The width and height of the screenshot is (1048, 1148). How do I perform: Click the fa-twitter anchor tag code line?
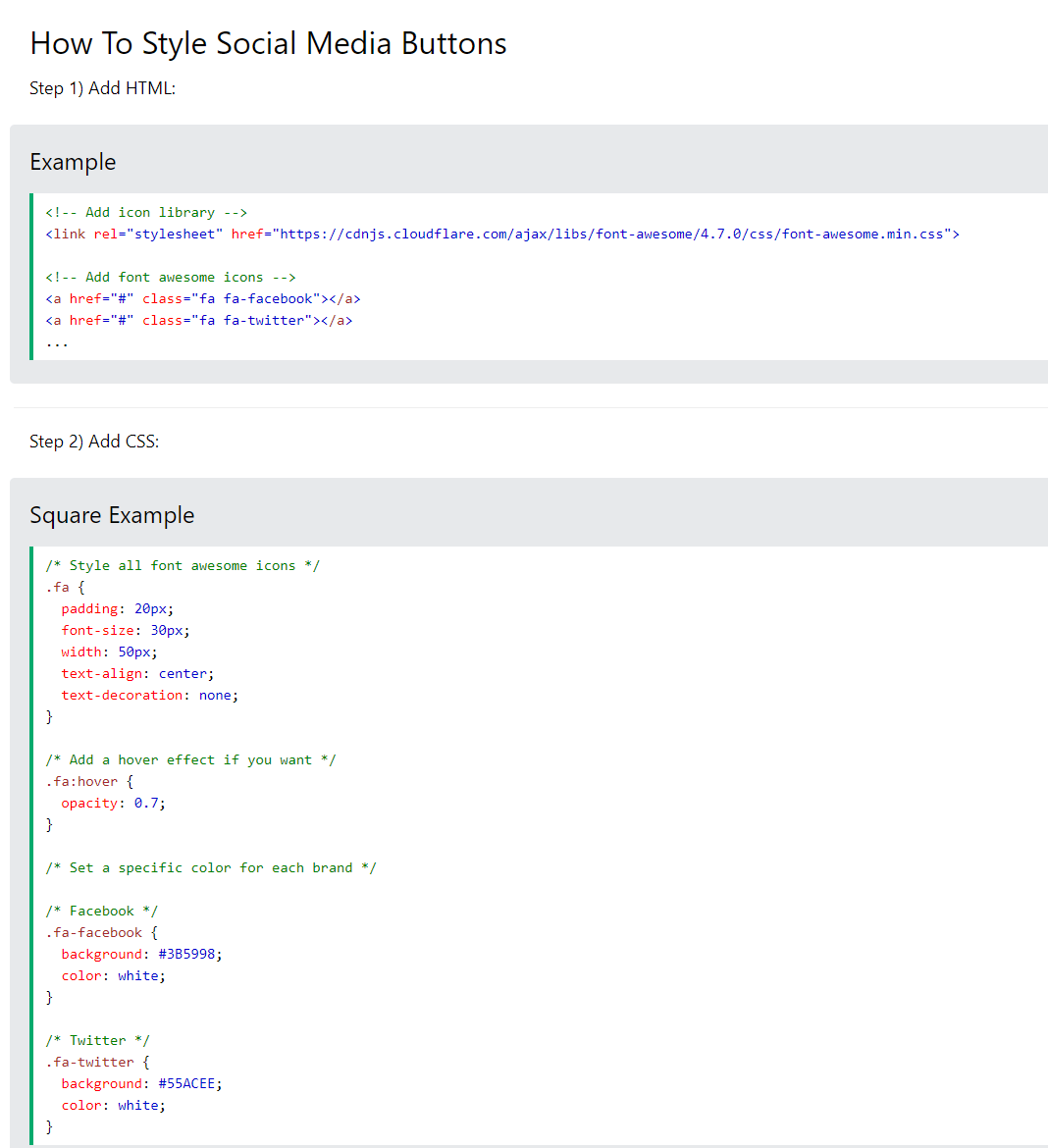click(x=199, y=321)
